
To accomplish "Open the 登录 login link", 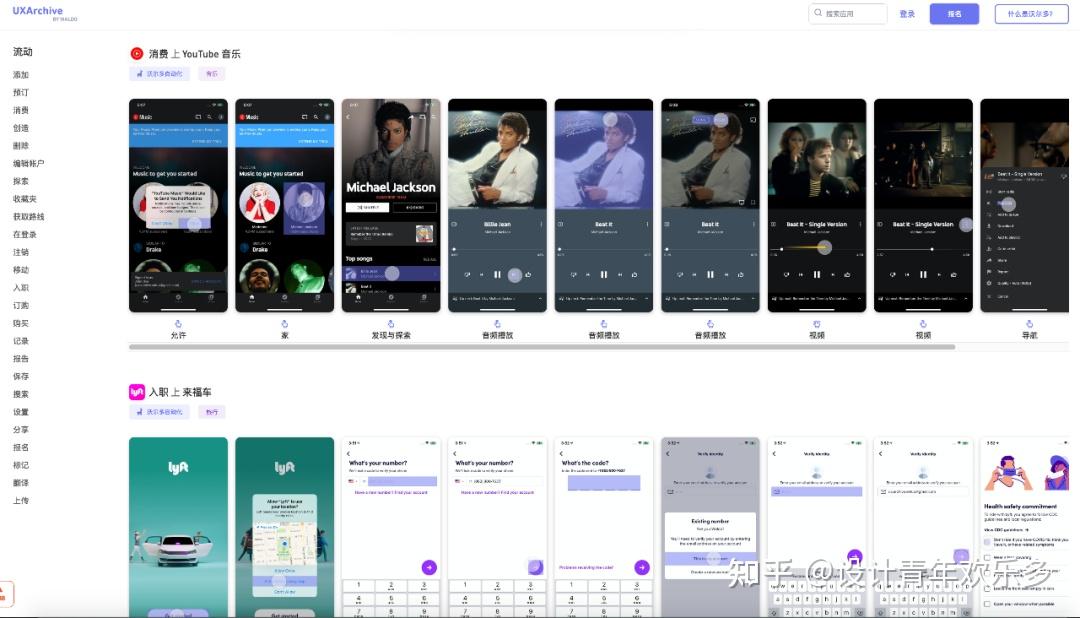I will click(907, 14).
